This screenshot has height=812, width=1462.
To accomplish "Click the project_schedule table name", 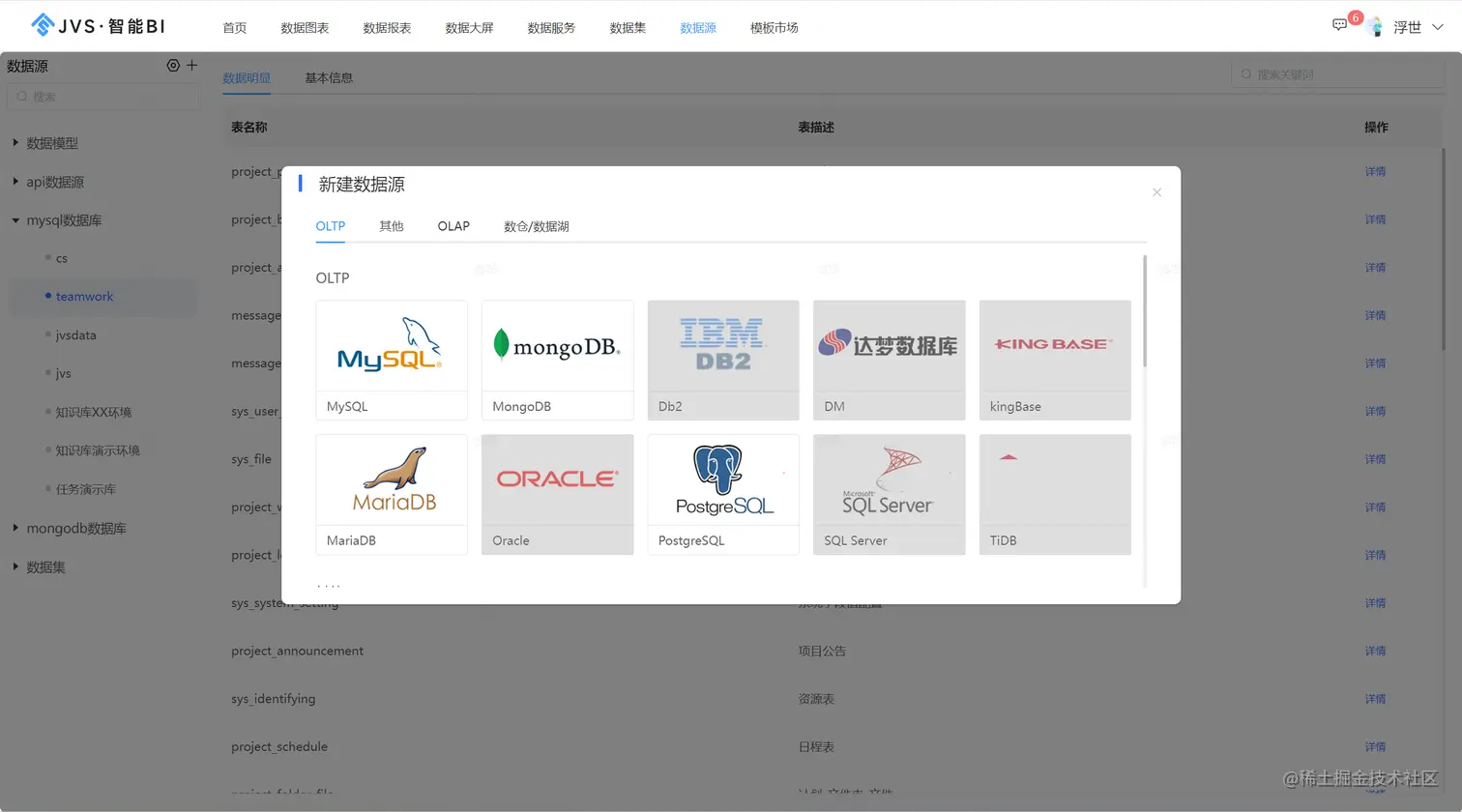I will pos(279,746).
